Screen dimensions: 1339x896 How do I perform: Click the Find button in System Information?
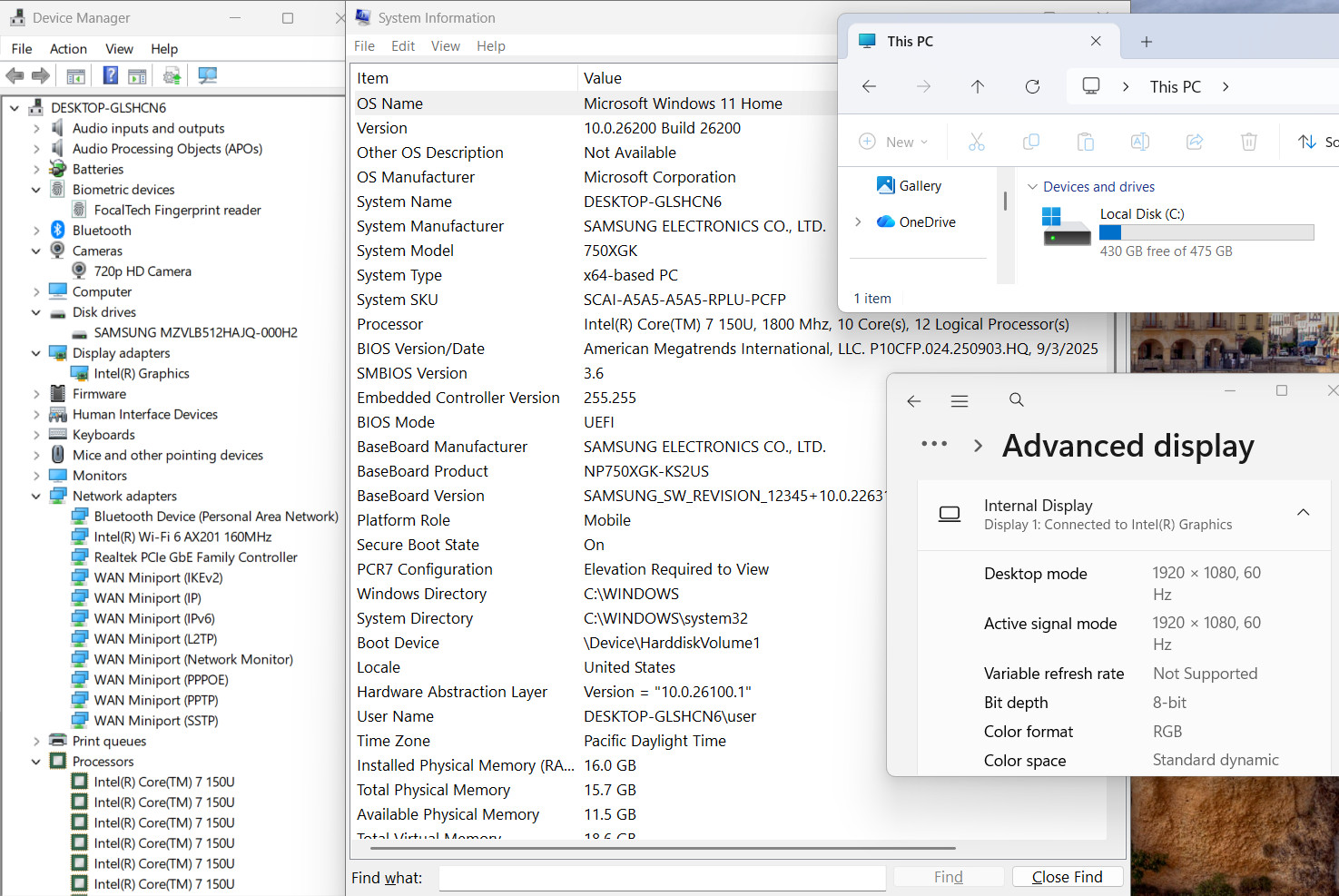point(949,877)
